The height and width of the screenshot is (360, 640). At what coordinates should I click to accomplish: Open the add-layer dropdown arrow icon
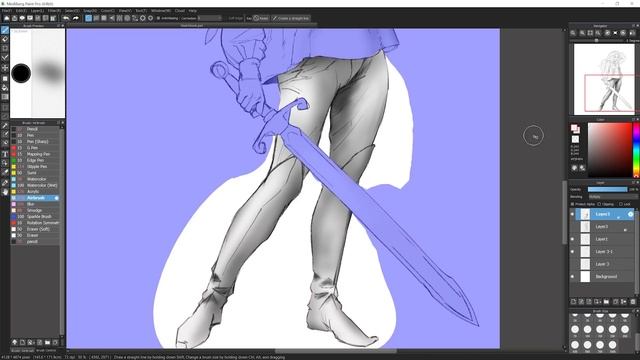click(x=598, y=302)
